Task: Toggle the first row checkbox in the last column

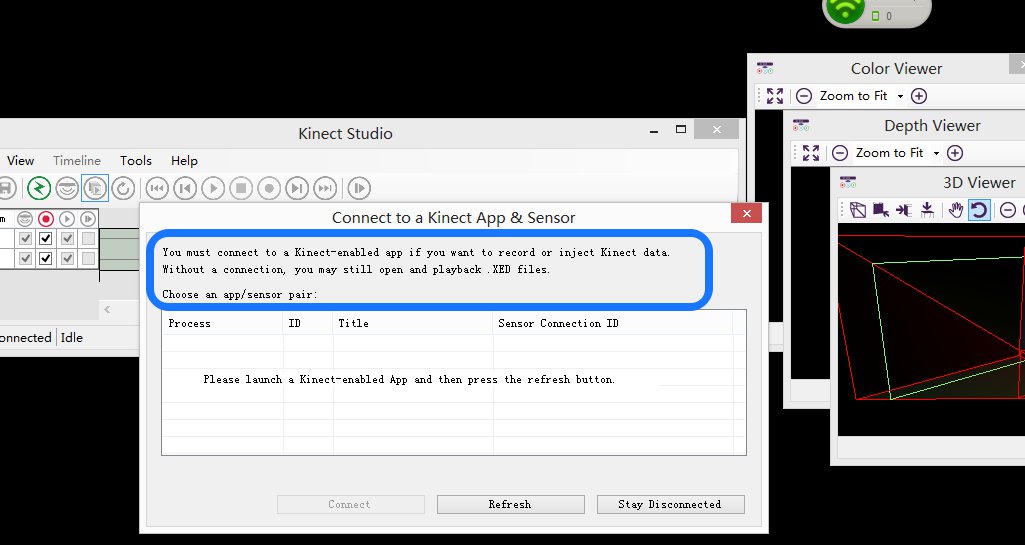Action: tap(88, 239)
